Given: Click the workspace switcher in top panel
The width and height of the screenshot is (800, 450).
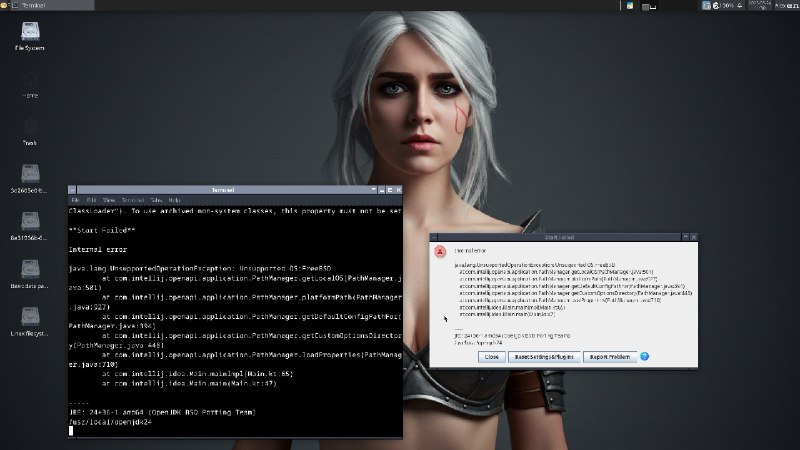Looking at the screenshot, I should point(648,6).
